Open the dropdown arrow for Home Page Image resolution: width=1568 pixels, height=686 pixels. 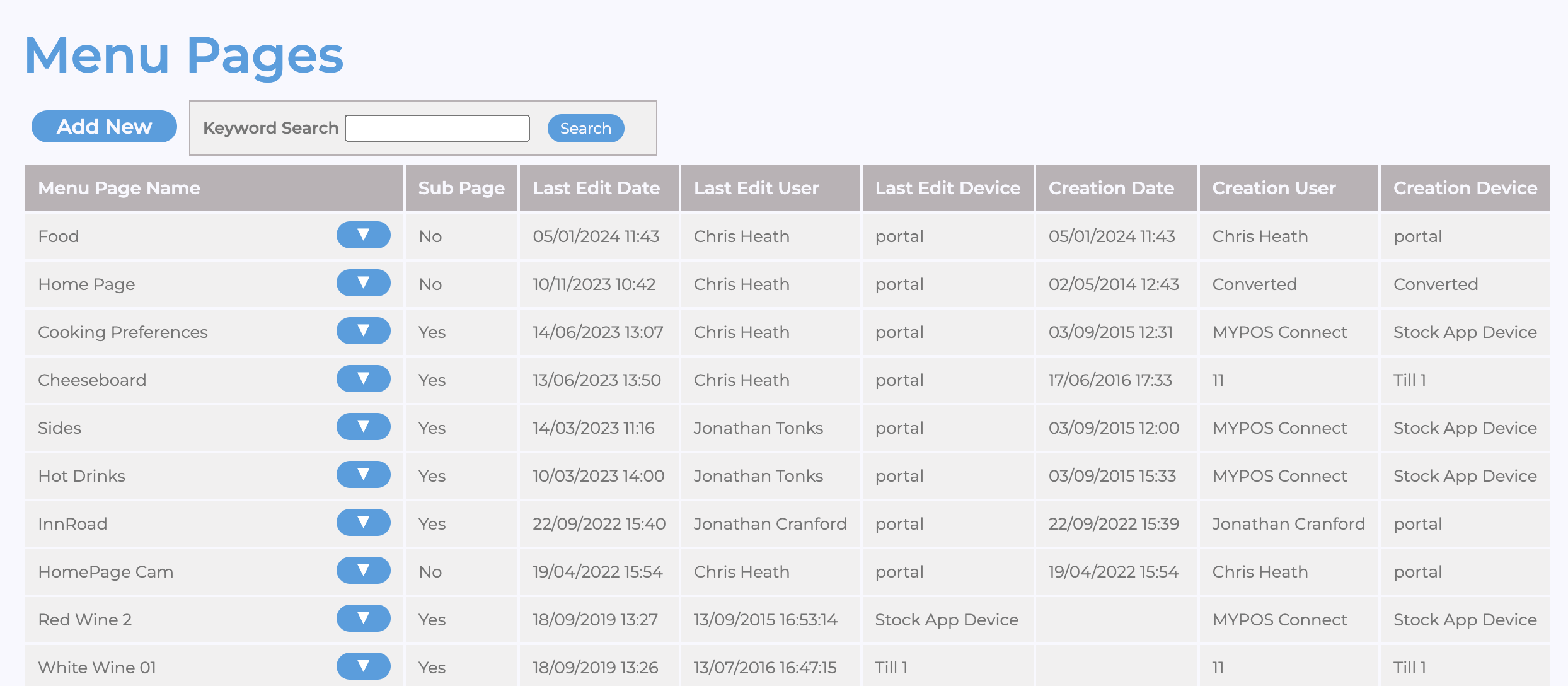point(364,283)
